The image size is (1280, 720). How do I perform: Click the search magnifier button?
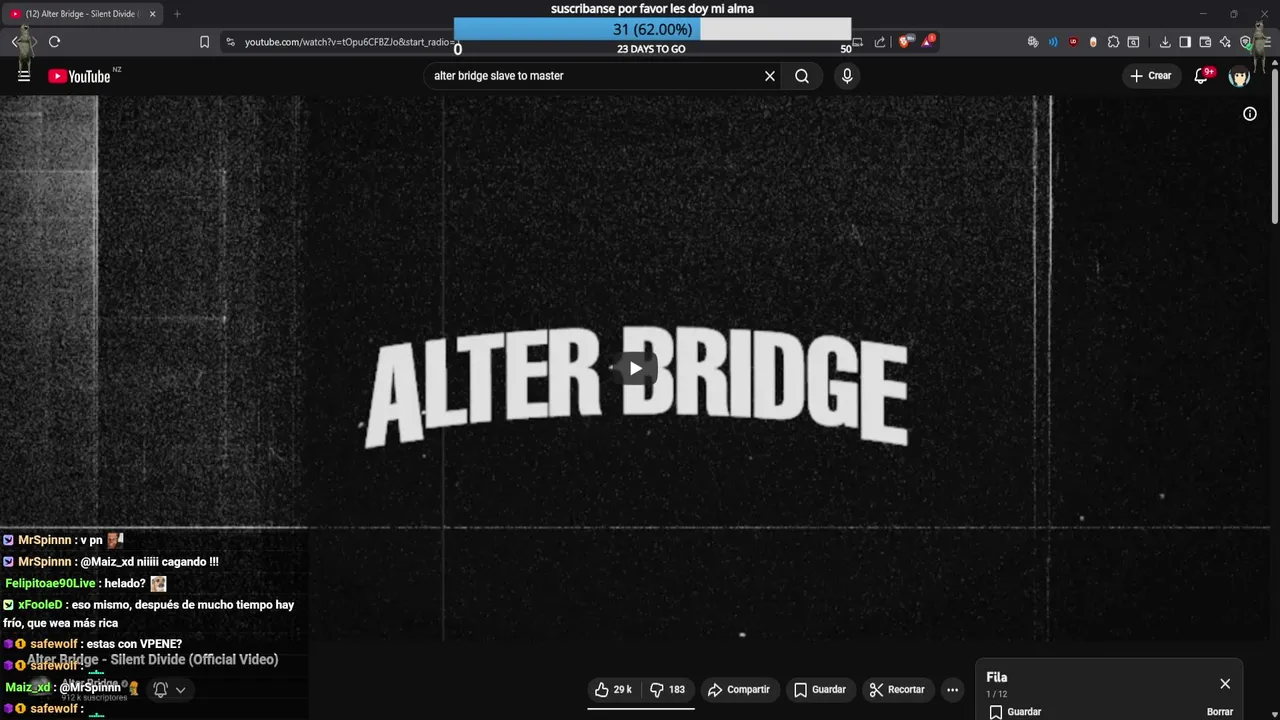tap(802, 76)
